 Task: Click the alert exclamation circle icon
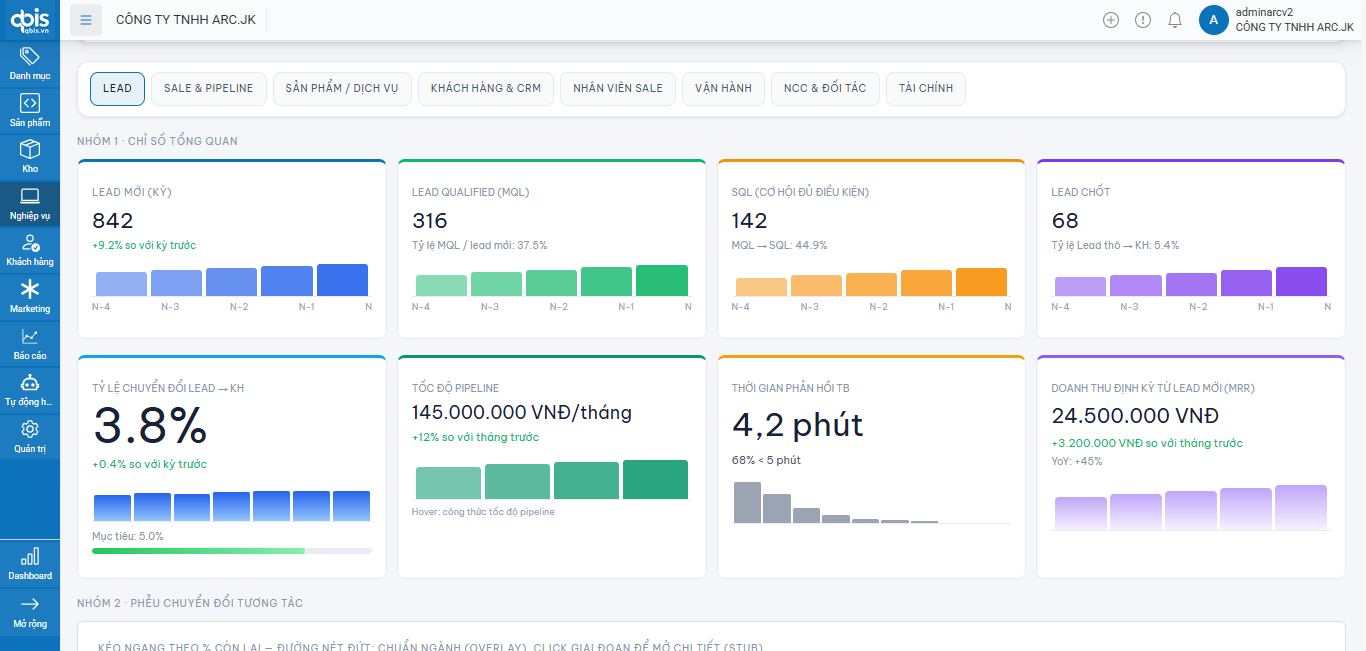click(1143, 20)
